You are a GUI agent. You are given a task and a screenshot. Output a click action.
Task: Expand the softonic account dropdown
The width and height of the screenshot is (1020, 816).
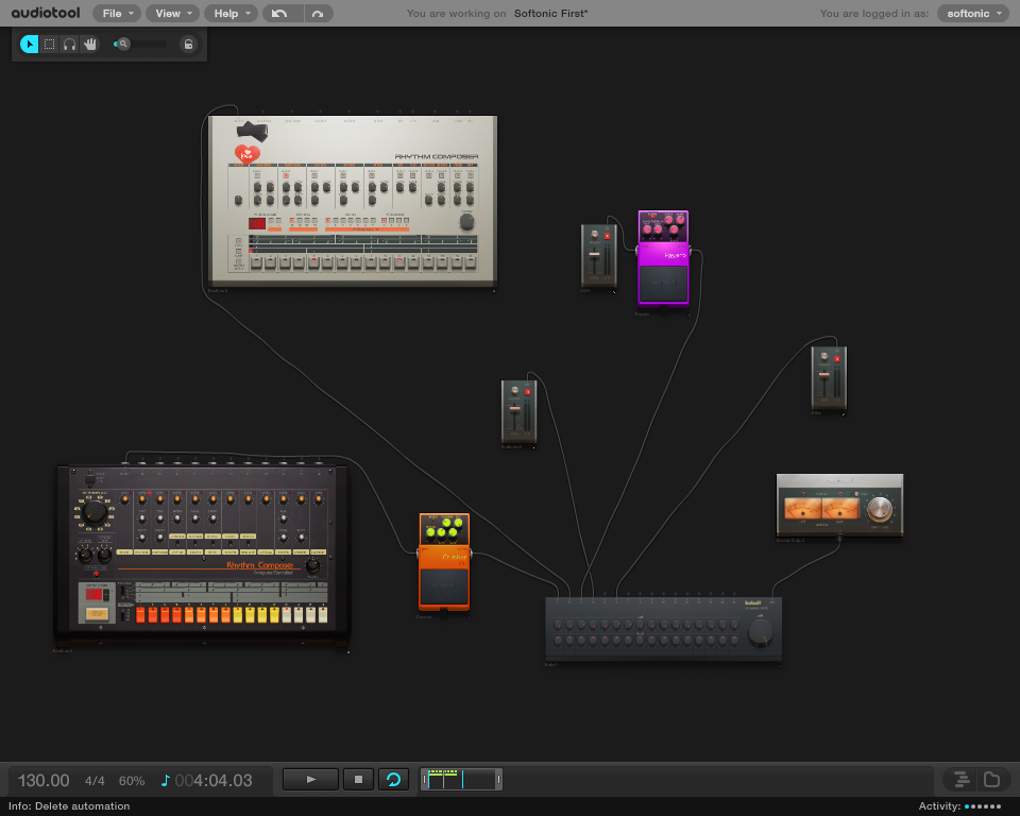point(972,14)
